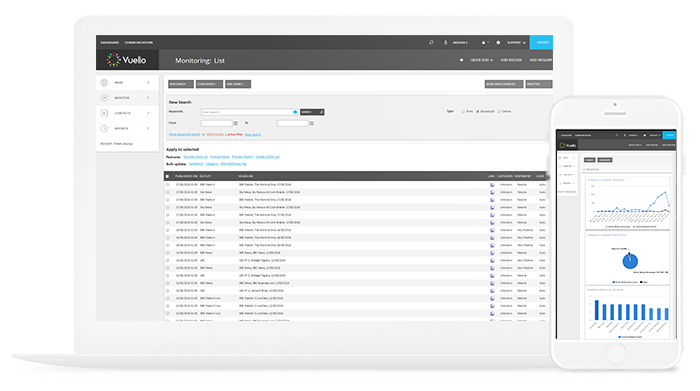Open the From date calendar icon
Image resolution: width=700 pixels, height=391 pixels.
click(236, 123)
